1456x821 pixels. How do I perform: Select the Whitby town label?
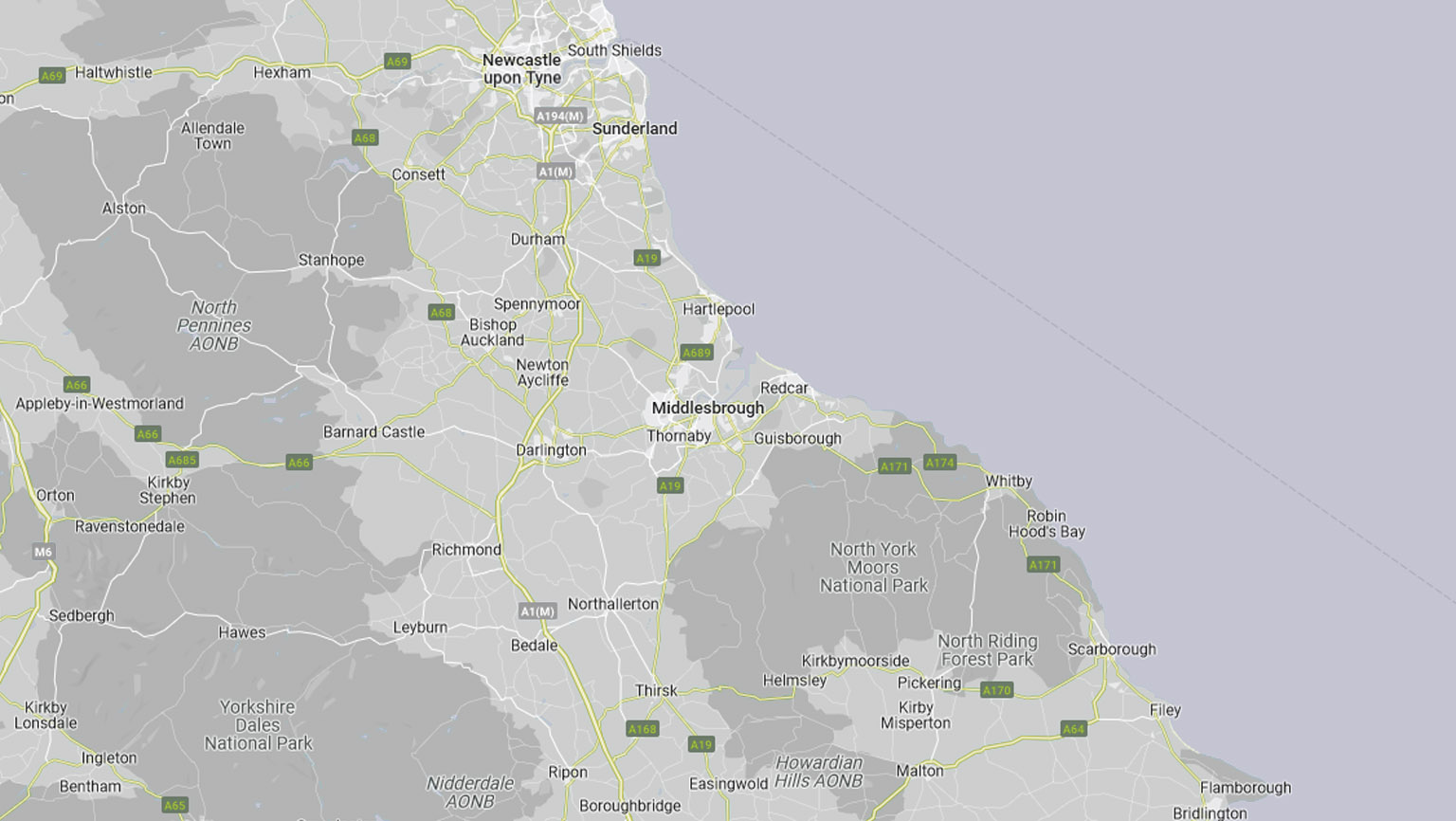click(1008, 481)
